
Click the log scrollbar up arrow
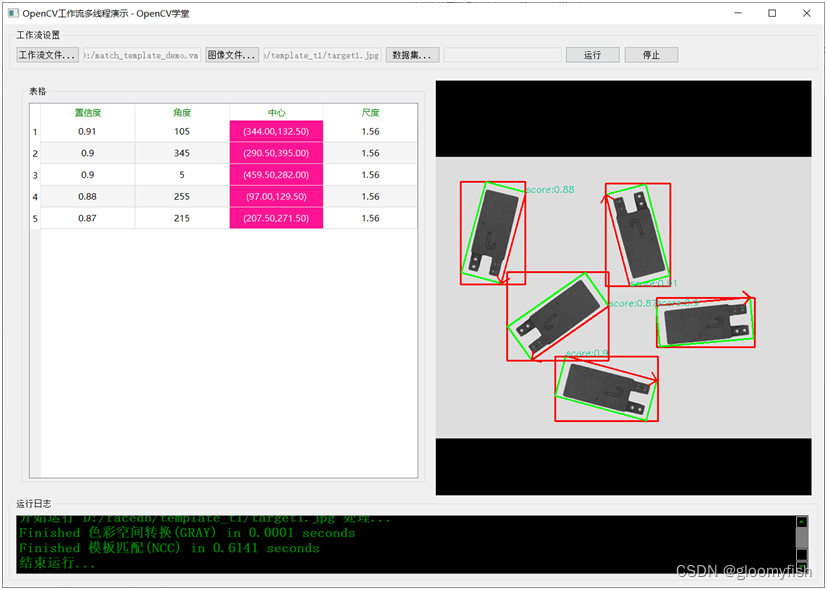pos(801,522)
